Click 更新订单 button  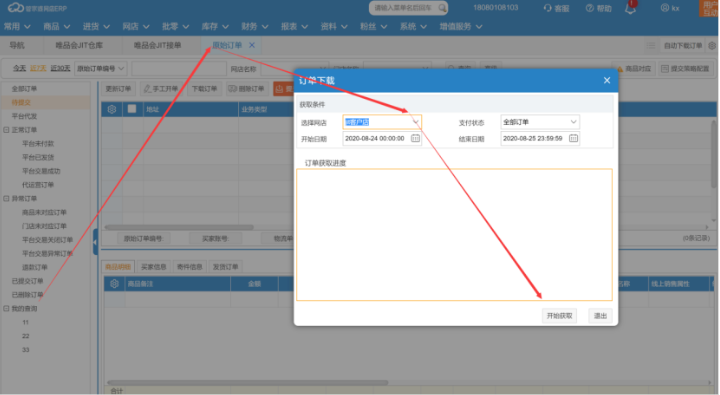(118, 89)
